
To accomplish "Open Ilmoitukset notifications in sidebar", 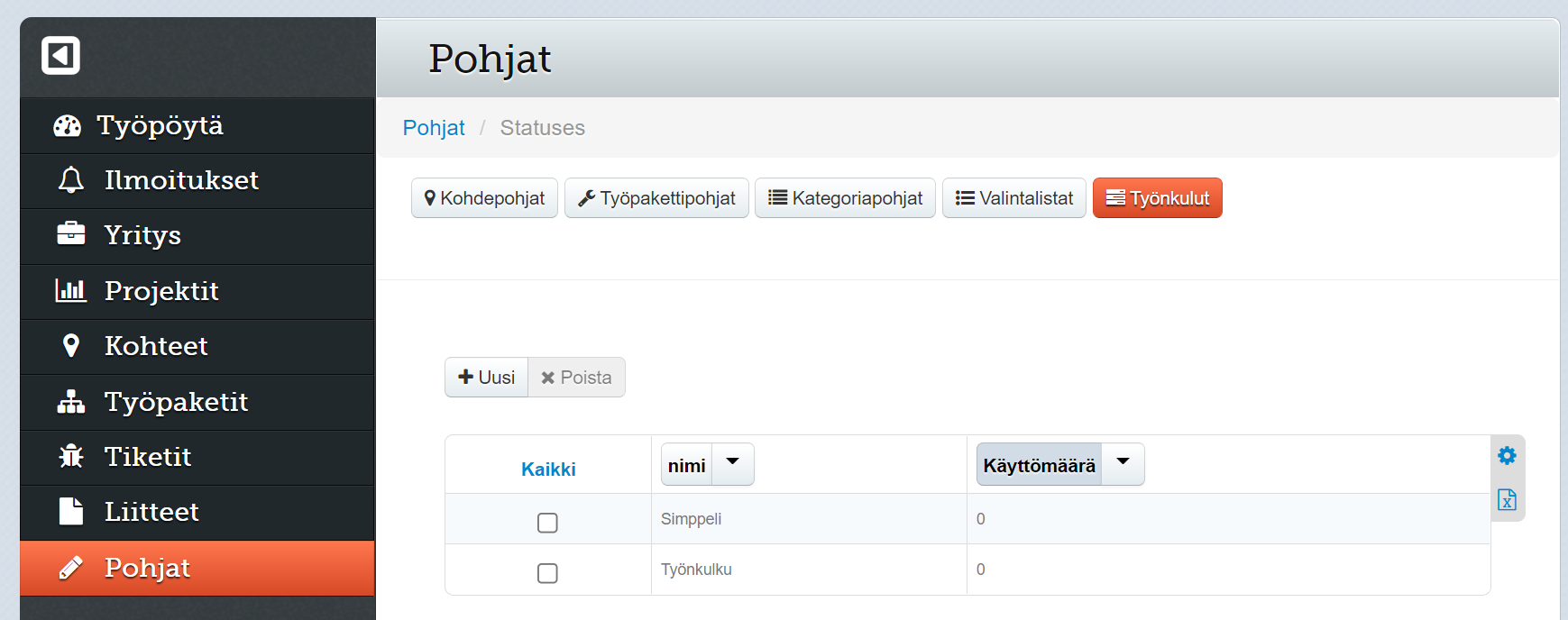I will [x=197, y=181].
